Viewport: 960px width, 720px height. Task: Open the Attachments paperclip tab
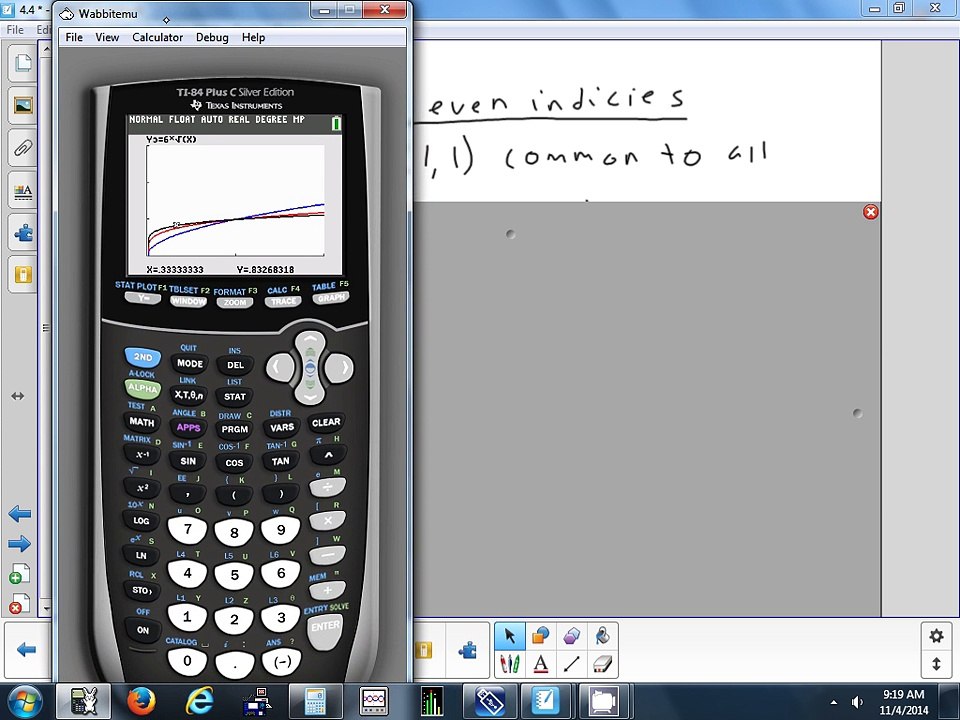(x=23, y=148)
